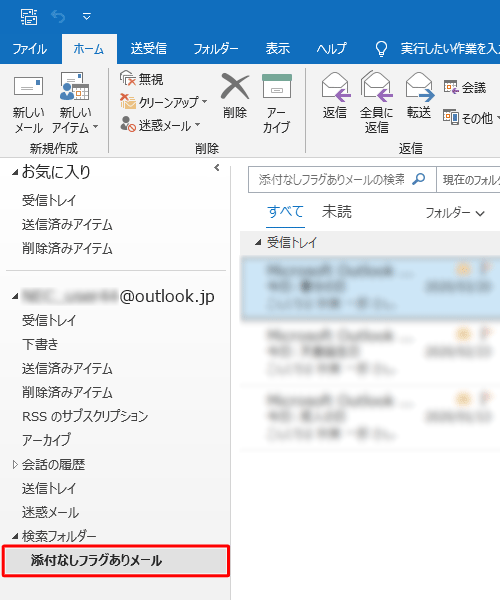Open the 迷惑メール junk menu
This screenshot has width=500, height=600.
[x=161, y=125]
